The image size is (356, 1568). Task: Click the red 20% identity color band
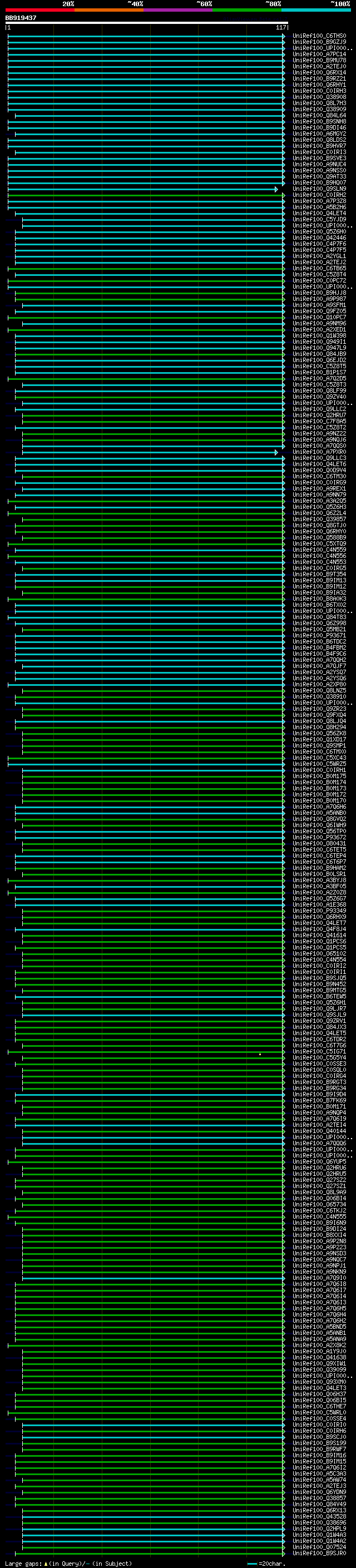(39, 10)
